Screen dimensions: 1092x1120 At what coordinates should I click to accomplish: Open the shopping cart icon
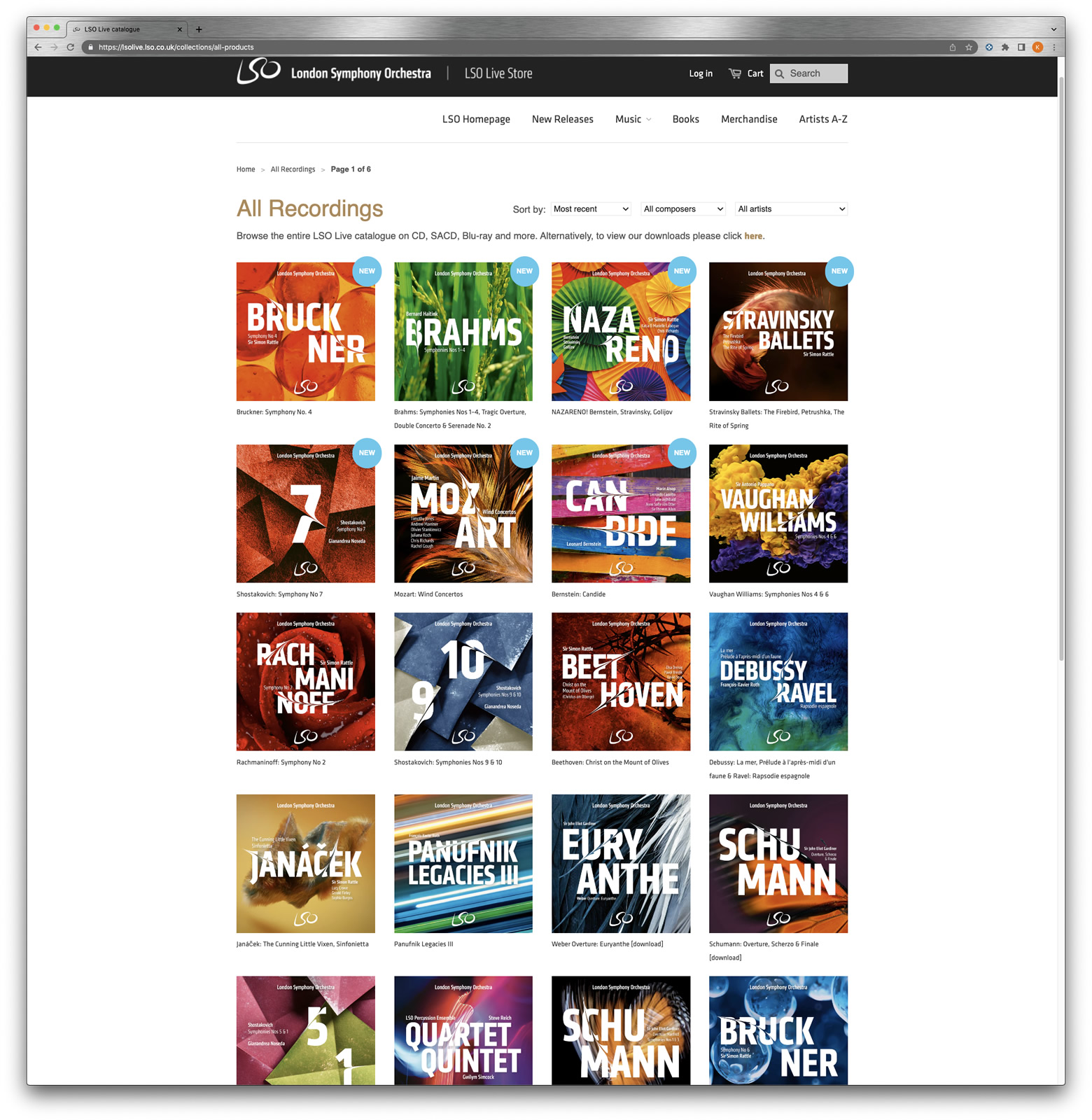[734, 73]
